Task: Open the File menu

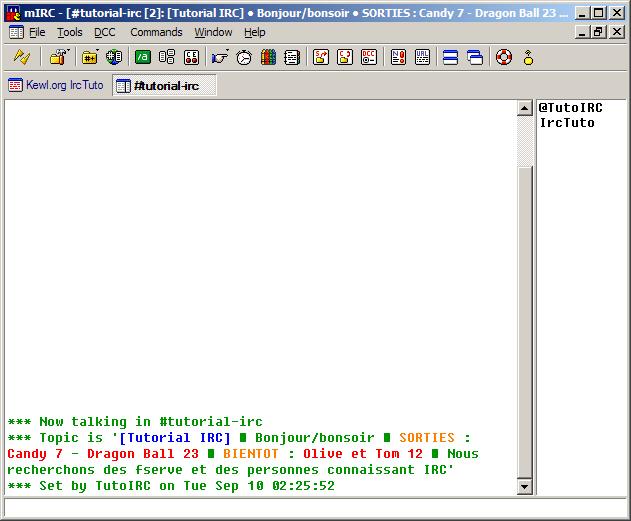Action: pyautogui.click(x=37, y=32)
